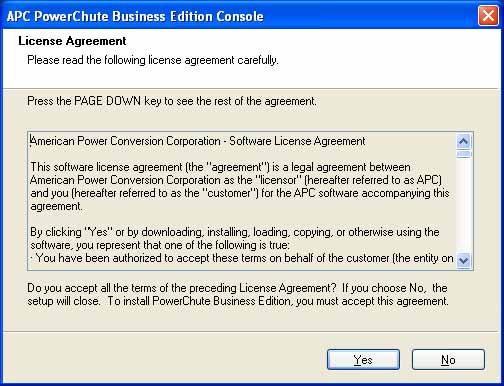Click 'To install PowerChute Business Edition' sentence

tap(278, 301)
